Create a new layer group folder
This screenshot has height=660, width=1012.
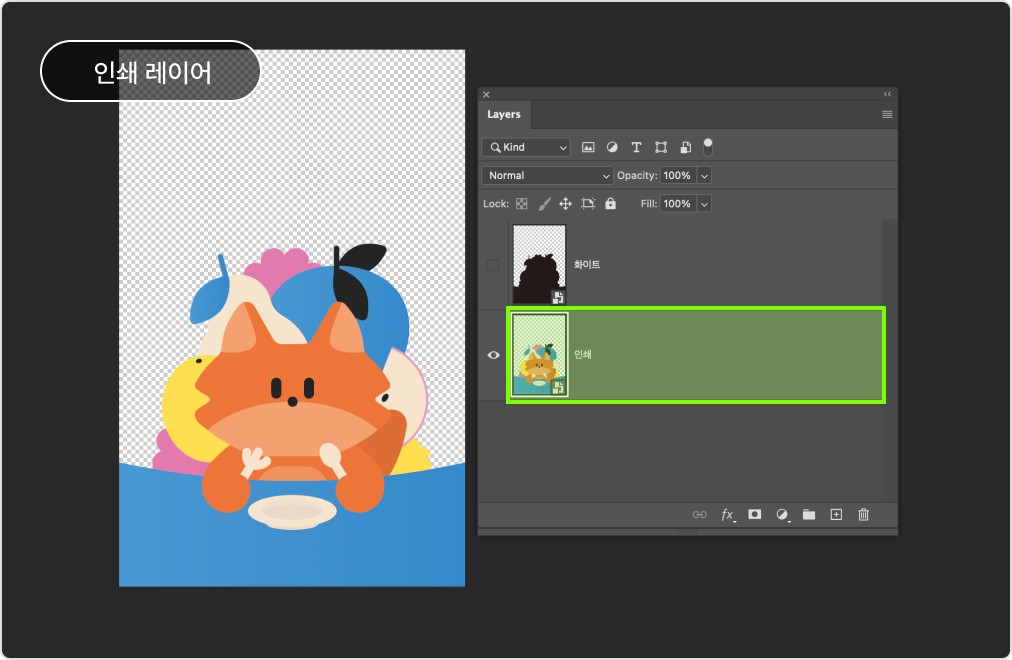[x=809, y=514]
